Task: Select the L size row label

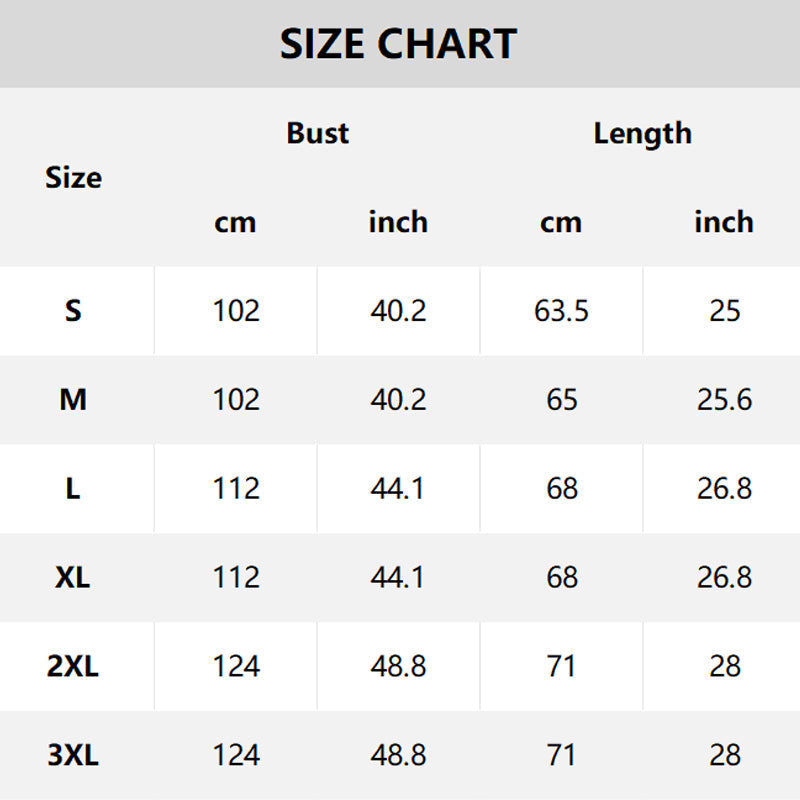Action: click(73, 489)
